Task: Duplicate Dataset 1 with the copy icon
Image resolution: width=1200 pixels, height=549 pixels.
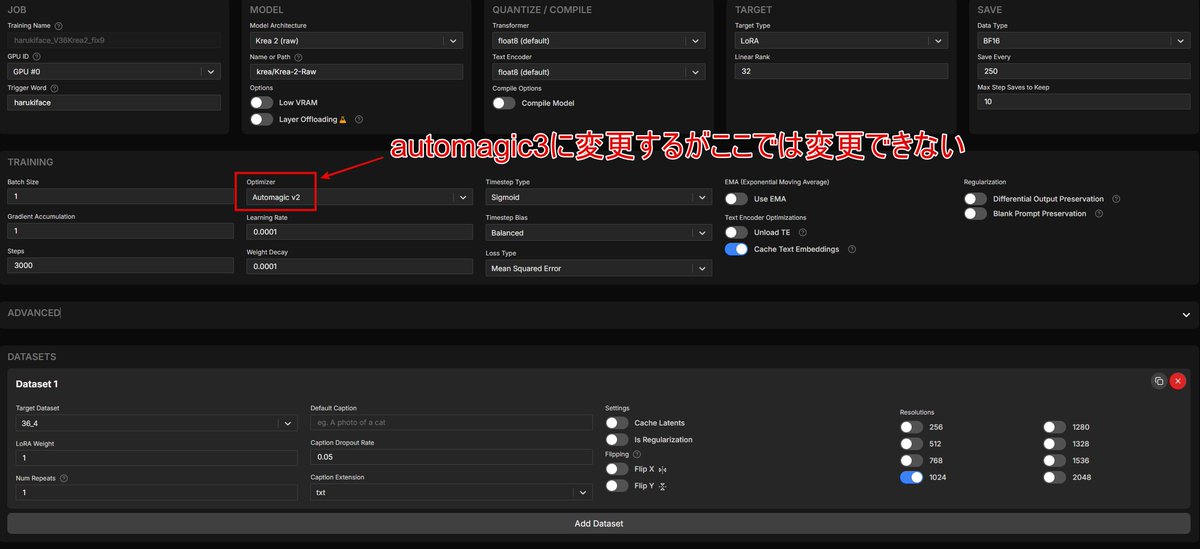Action: pyautogui.click(x=1159, y=381)
